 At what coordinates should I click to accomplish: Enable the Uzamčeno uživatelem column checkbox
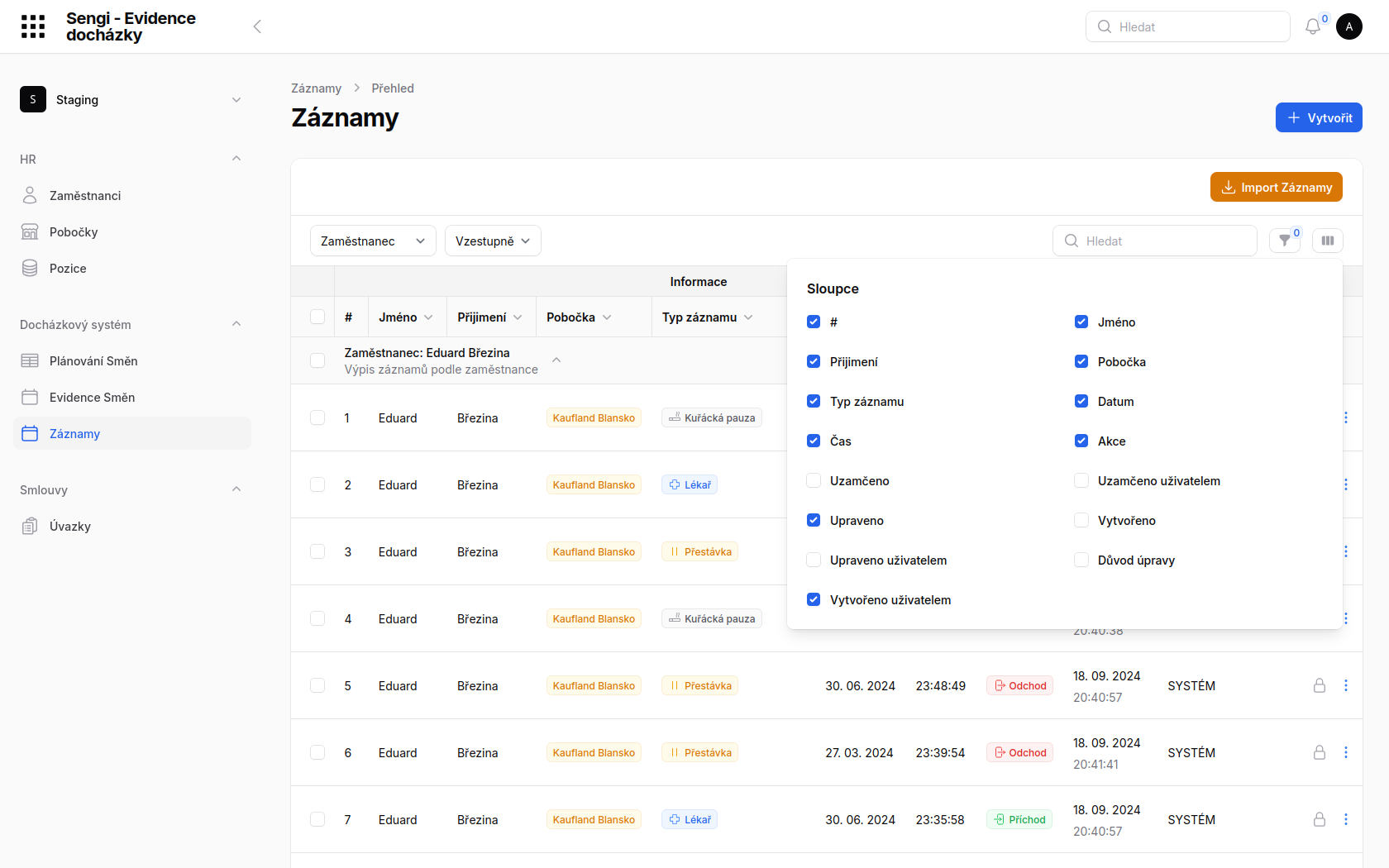(x=1081, y=480)
